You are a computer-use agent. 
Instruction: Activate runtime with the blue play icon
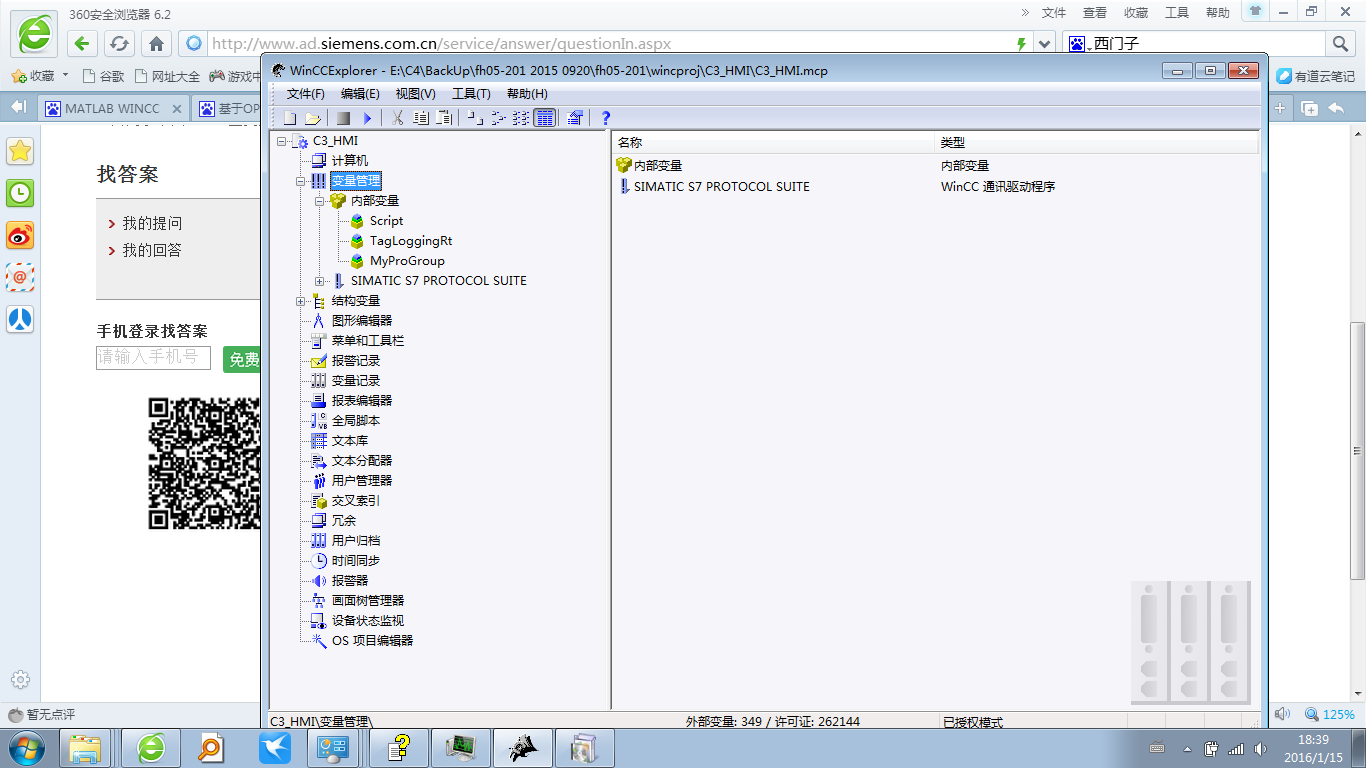click(367, 118)
